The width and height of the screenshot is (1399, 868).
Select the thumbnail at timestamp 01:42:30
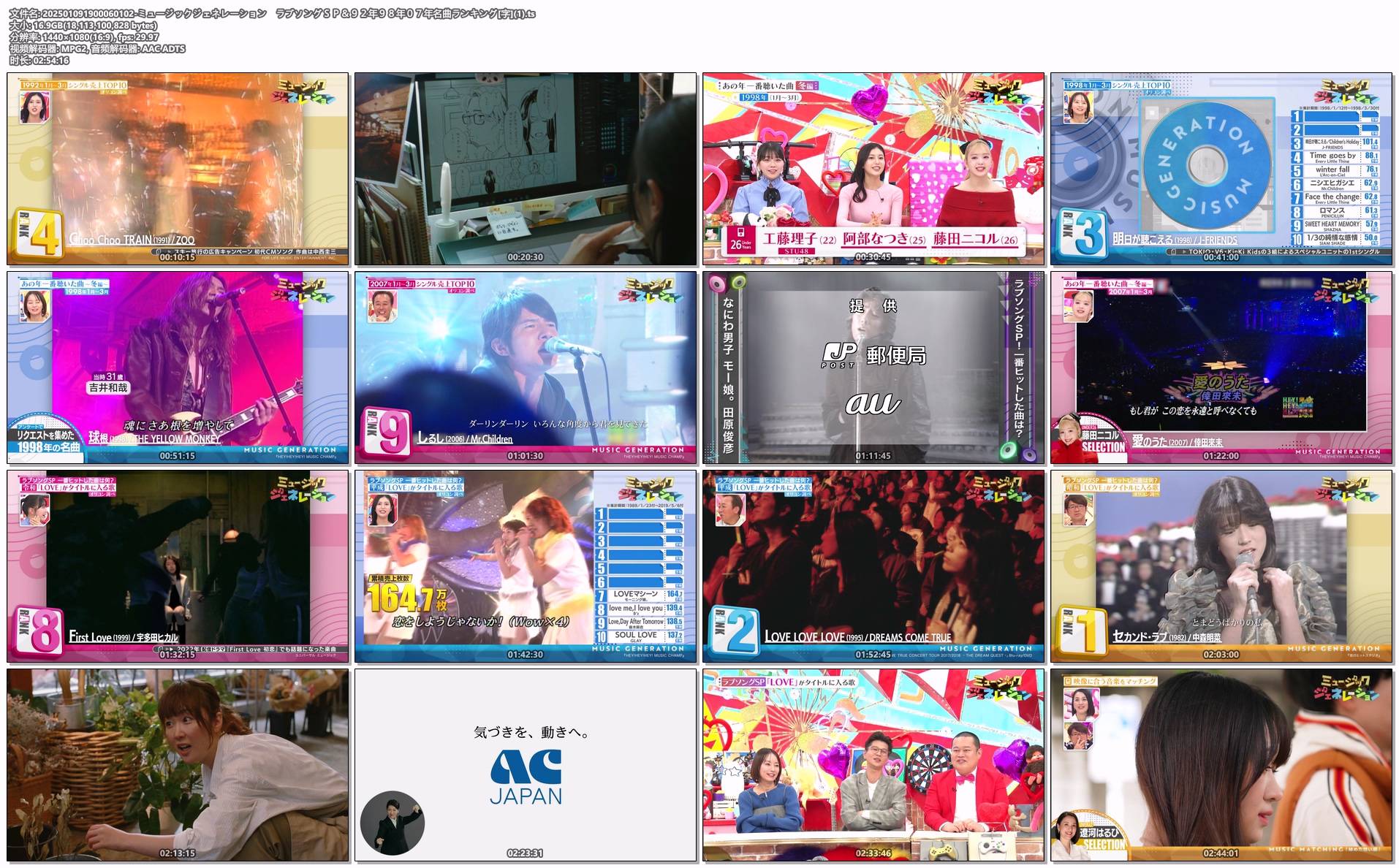click(526, 566)
